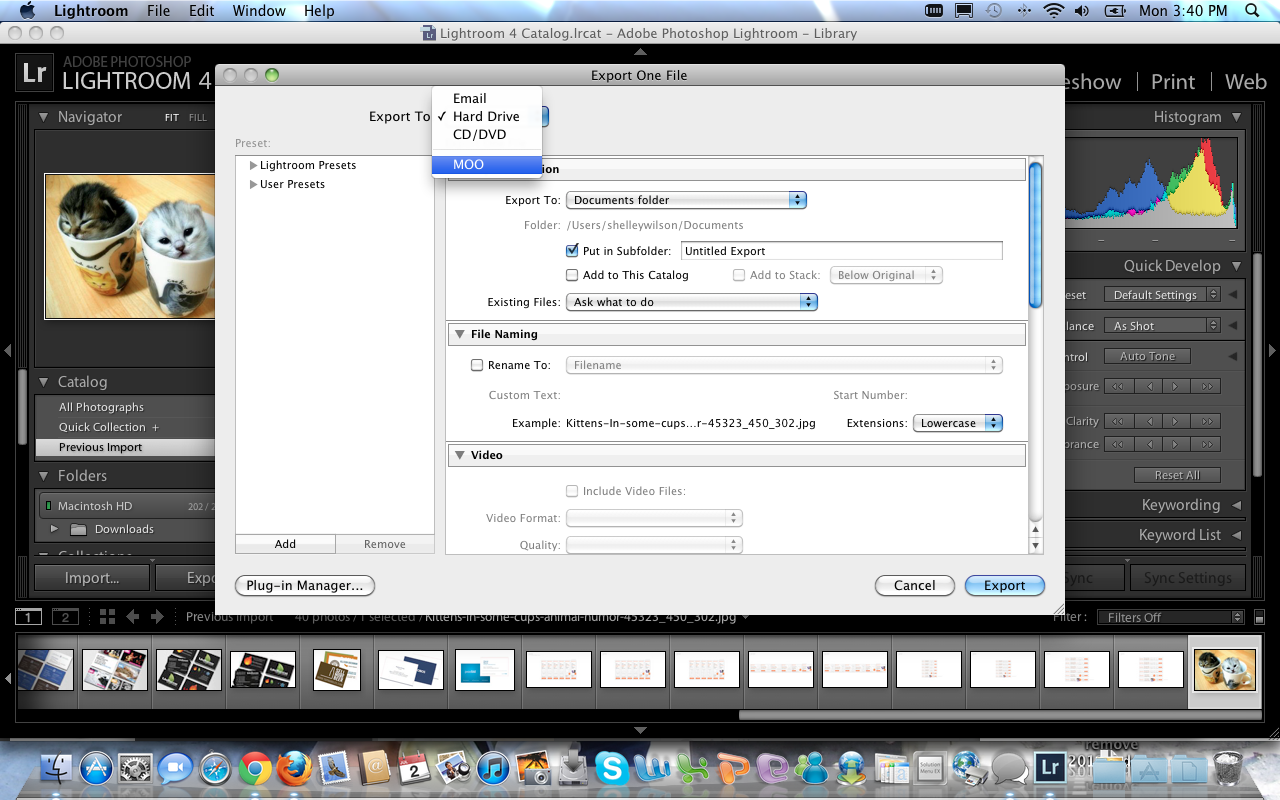Image resolution: width=1280 pixels, height=800 pixels.
Task: Choose Email in the Export To menu
Action: click(469, 98)
